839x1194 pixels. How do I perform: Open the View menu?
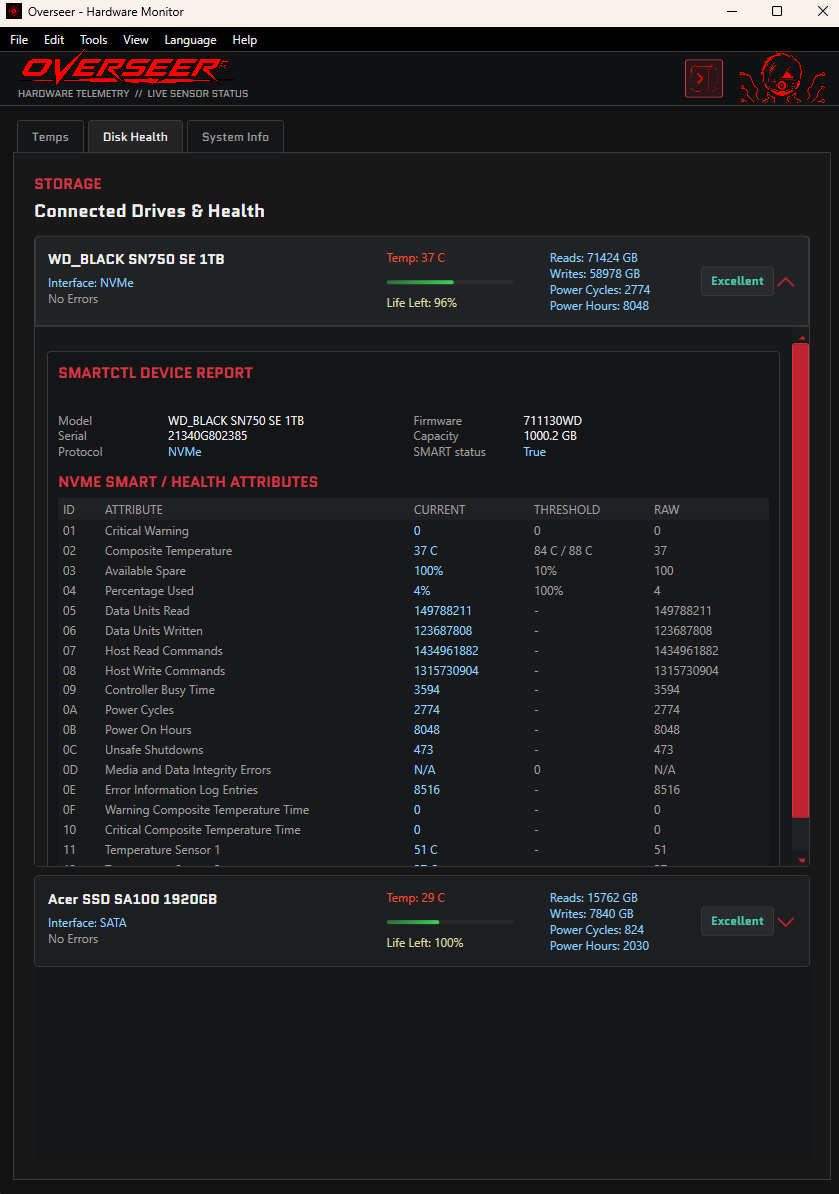136,40
